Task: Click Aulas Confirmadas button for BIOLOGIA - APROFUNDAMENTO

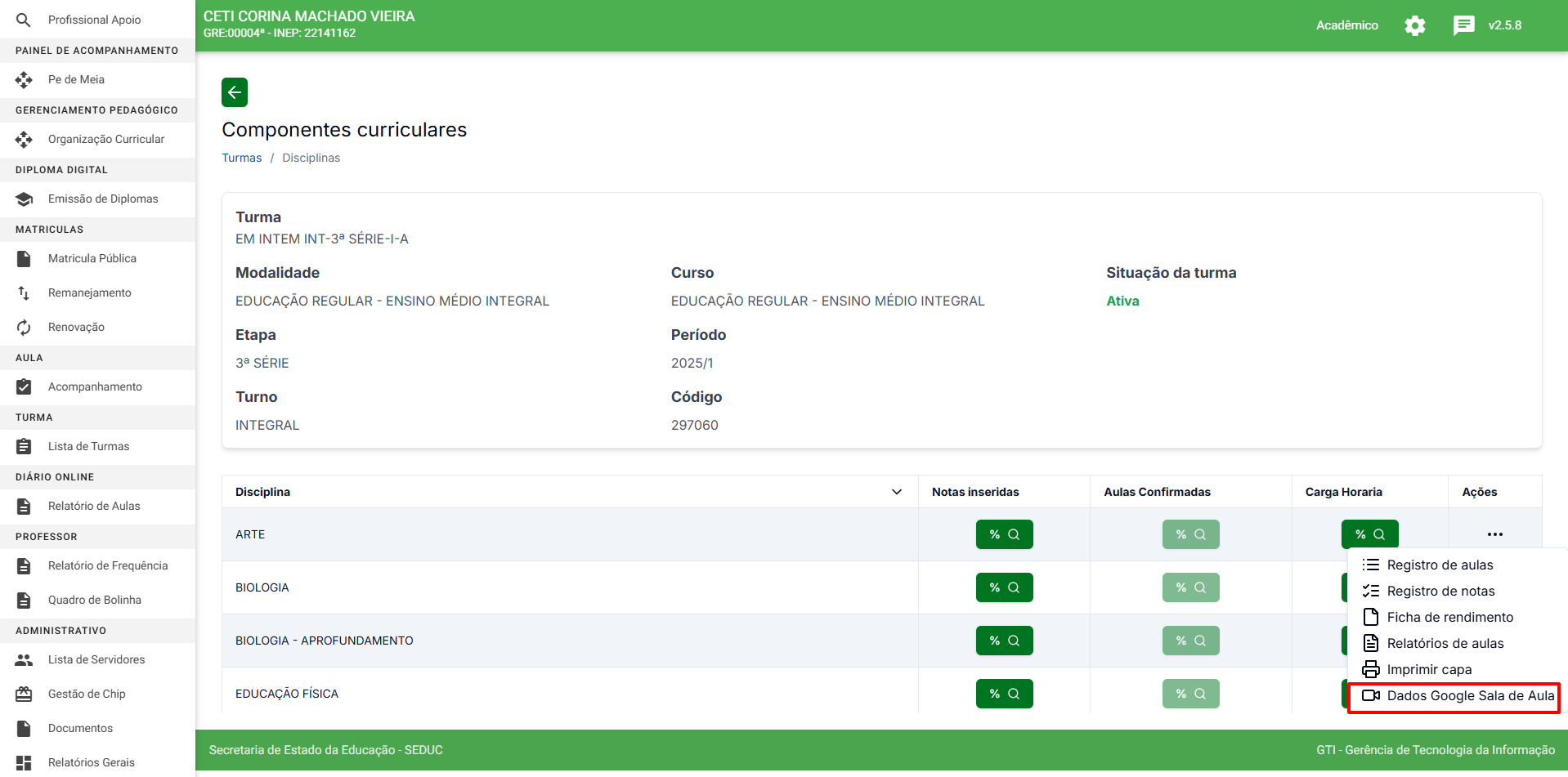Action: (1190, 641)
